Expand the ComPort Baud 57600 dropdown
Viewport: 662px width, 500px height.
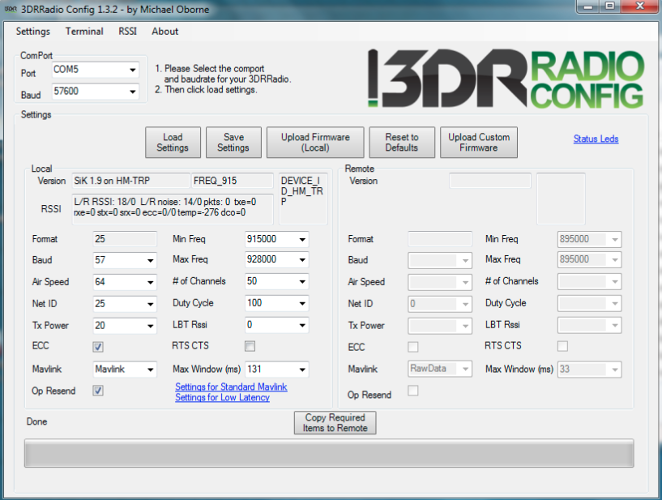[x=133, y=91]
